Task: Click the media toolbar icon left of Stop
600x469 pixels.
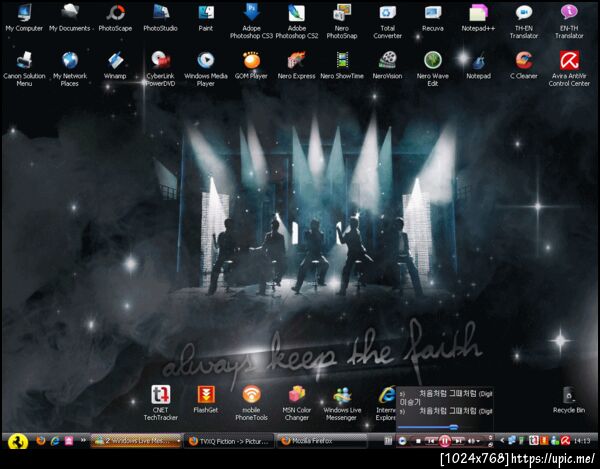Action: 402,441
